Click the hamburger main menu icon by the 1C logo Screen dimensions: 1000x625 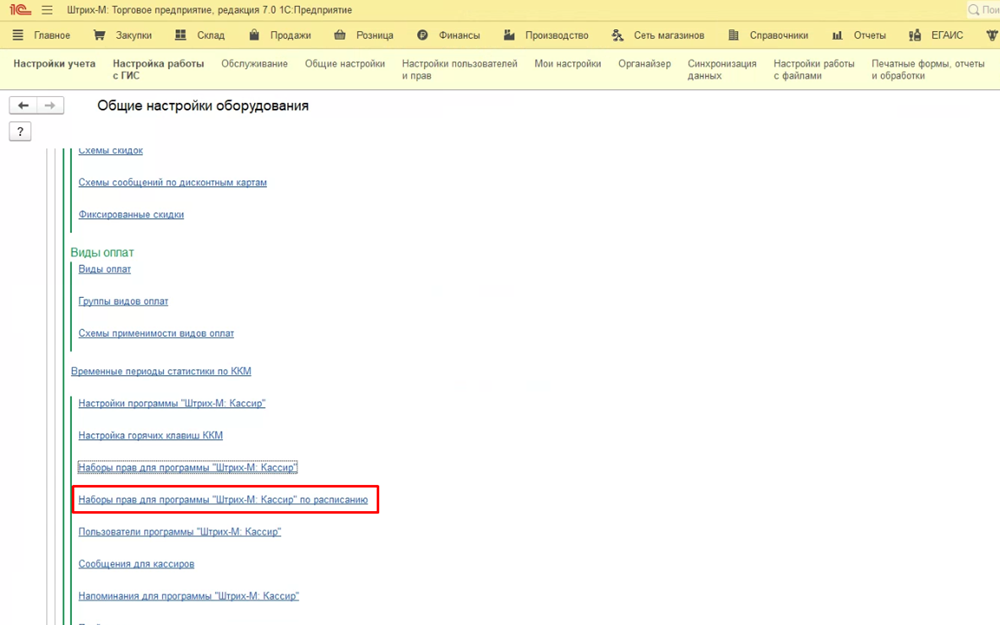(47, 10)
